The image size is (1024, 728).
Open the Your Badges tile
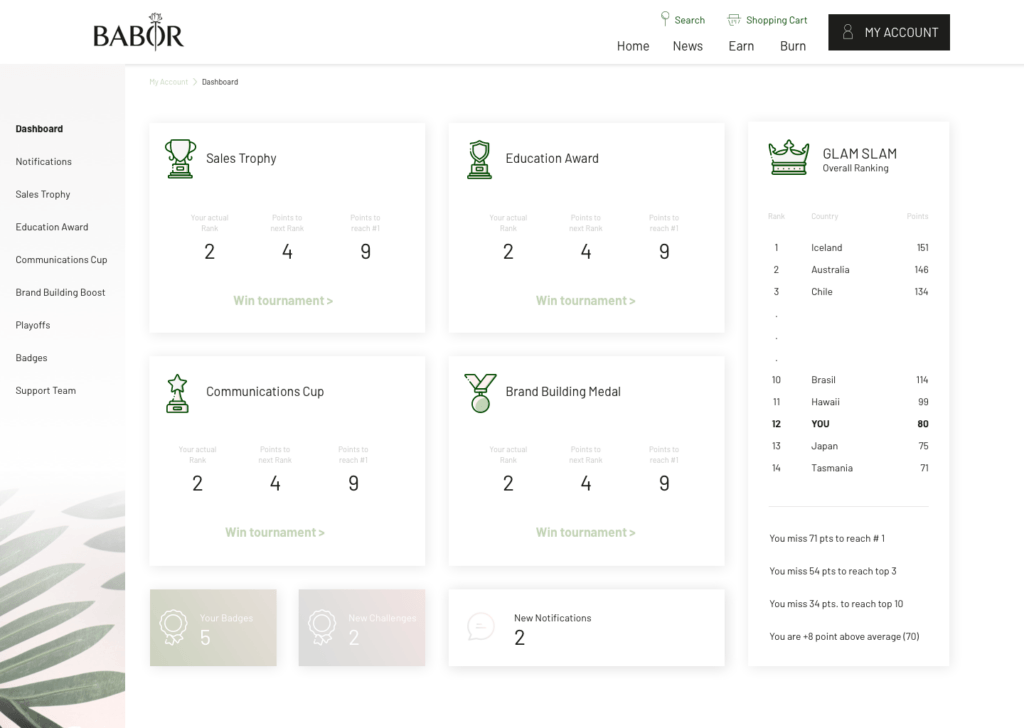pos(213,627)
